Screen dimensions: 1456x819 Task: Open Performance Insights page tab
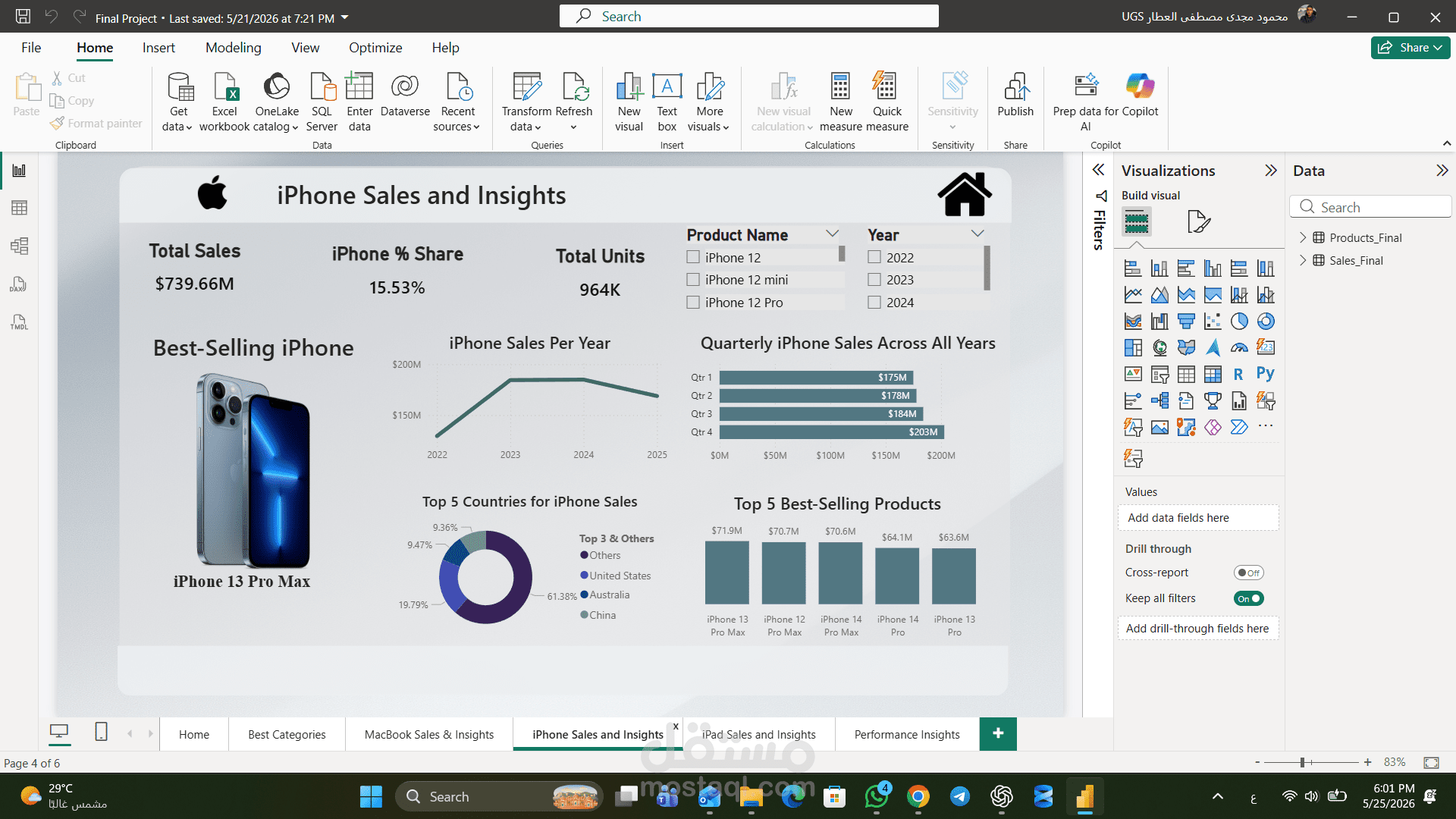pos(907,734)
